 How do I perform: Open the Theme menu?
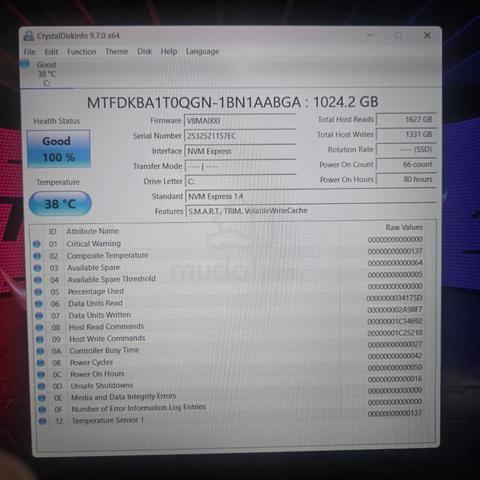click(117, 51)
